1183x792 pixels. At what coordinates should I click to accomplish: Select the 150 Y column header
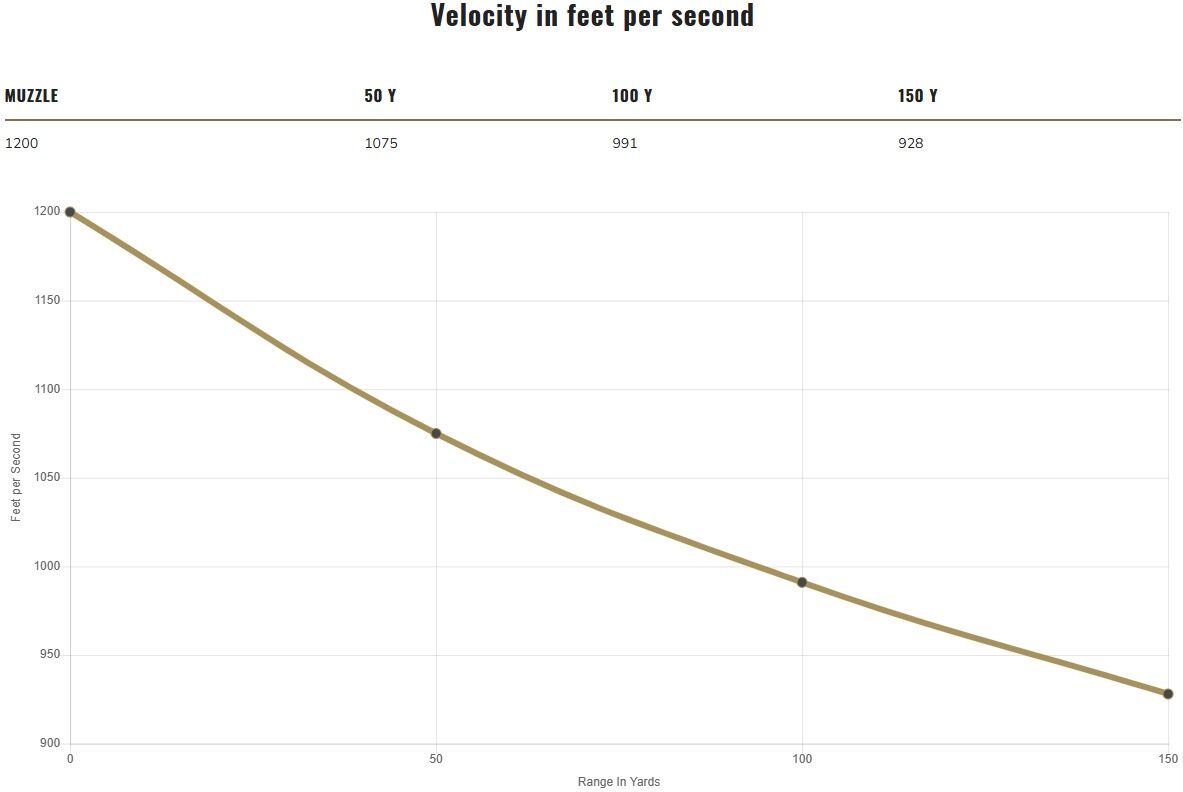coord(918,96)
